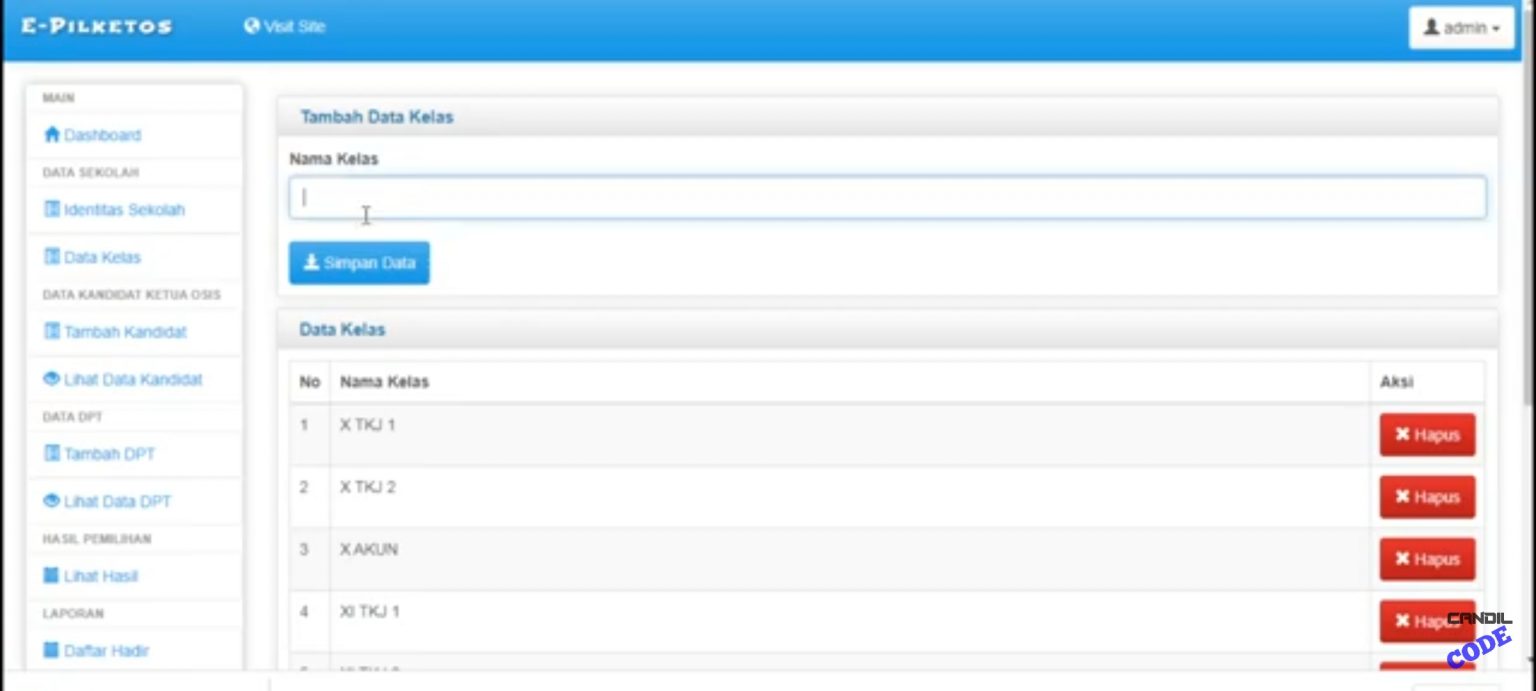Click the upload icon inside Simpan Data button

[311, 263]
